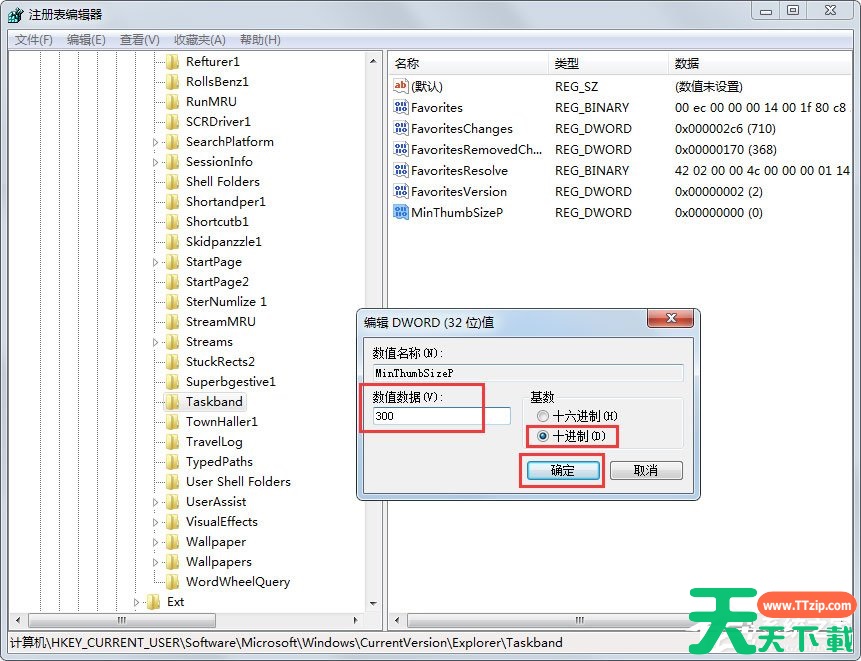This screenshot has height=661, width=861.
Task: Click the icon next to FavoritesResolve
Action: point(400,170)
